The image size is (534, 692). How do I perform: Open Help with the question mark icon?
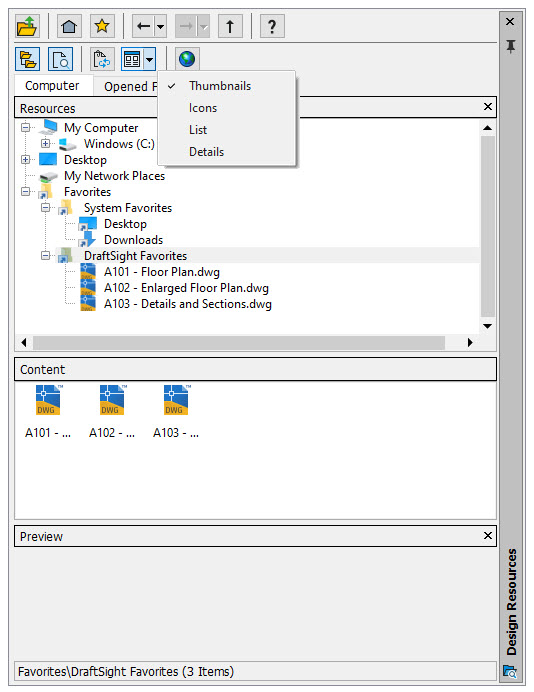coord(272,26)
